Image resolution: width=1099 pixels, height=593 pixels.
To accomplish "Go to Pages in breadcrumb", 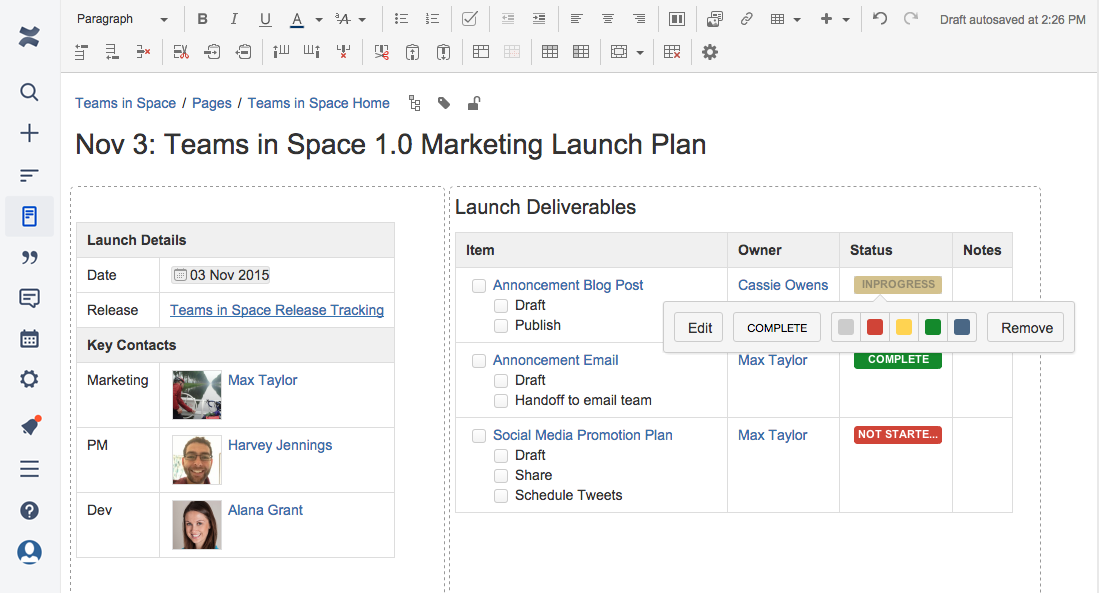I will [x=212, y=103].
